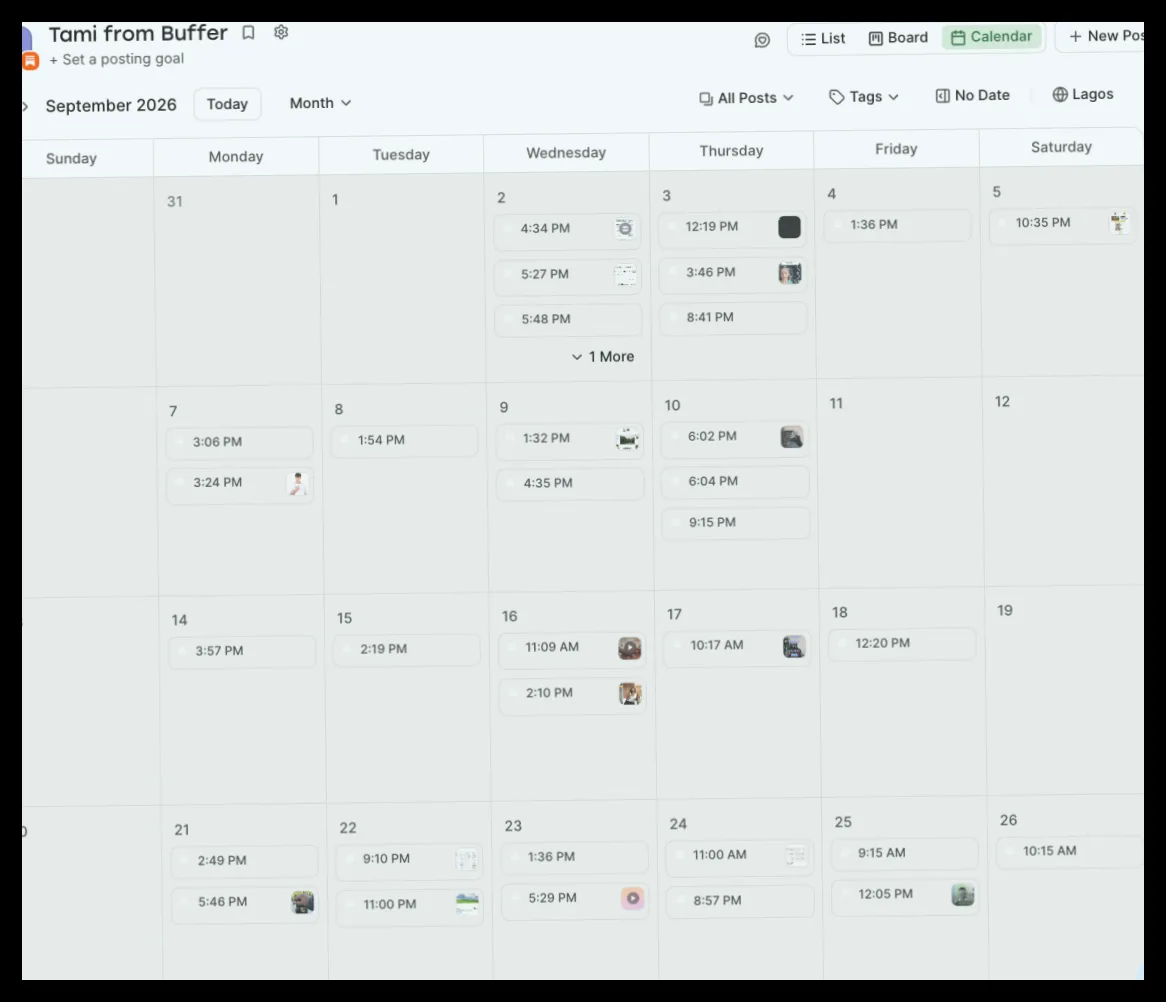
Task: Open the 1:54 PM post on September 8
Action: [x=405, y=440]
